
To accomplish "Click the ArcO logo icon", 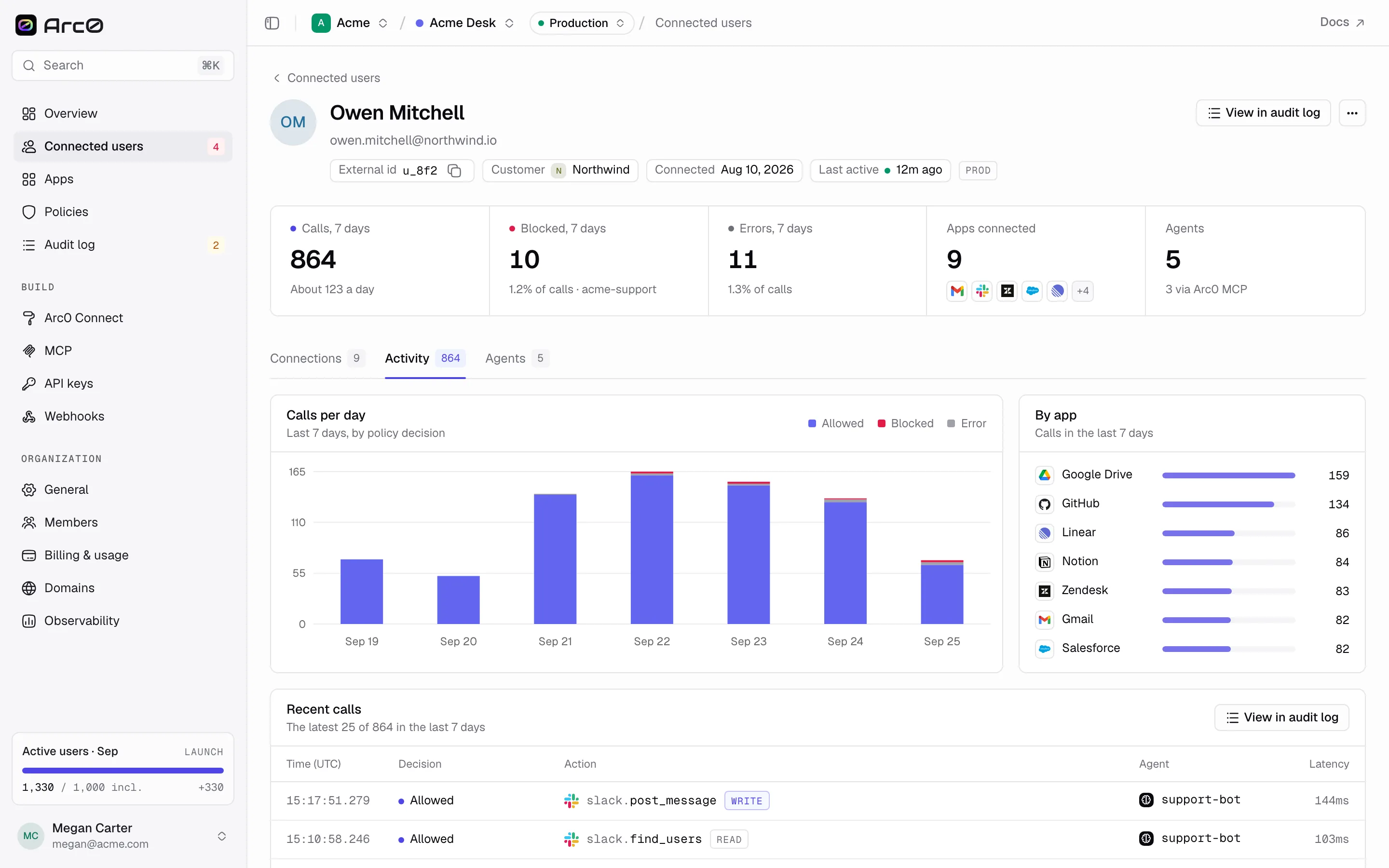I will pyautogui.click(x=26, y=25).
